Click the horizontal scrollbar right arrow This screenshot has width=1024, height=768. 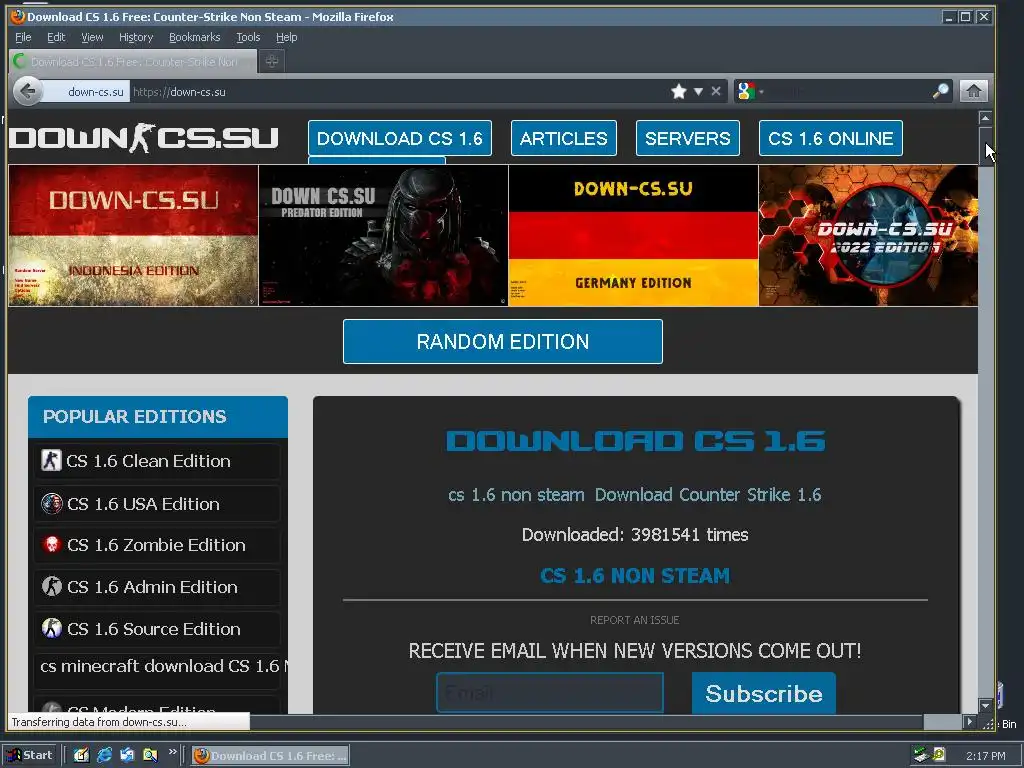970,722
